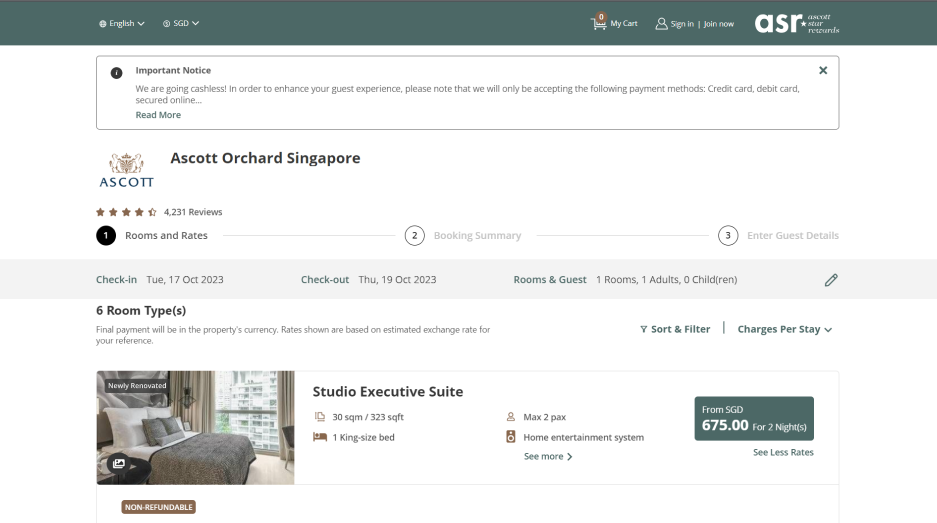Click the star rating icons
This screenshot has width=937, height=523.
(126, 212)
